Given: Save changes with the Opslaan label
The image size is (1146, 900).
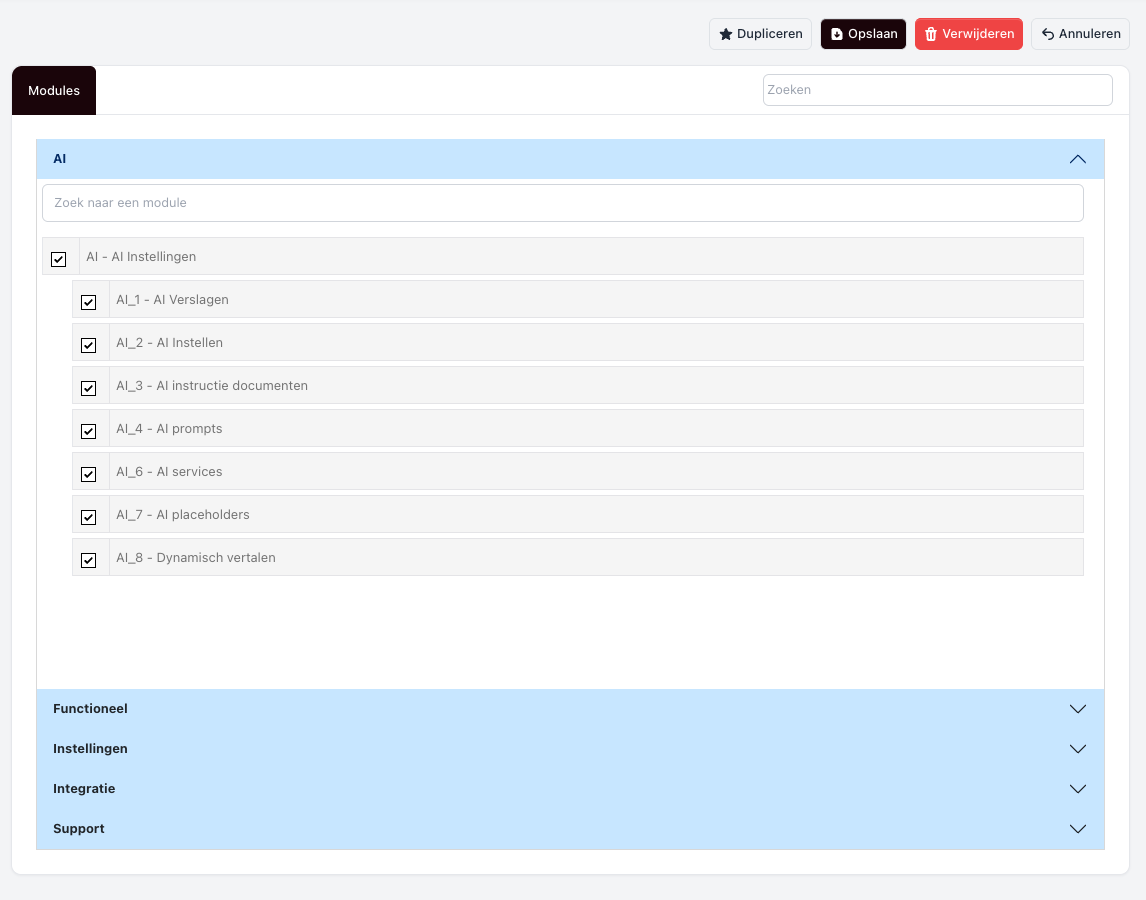Looking at the screenshot, I should click(x=873, y=34).
